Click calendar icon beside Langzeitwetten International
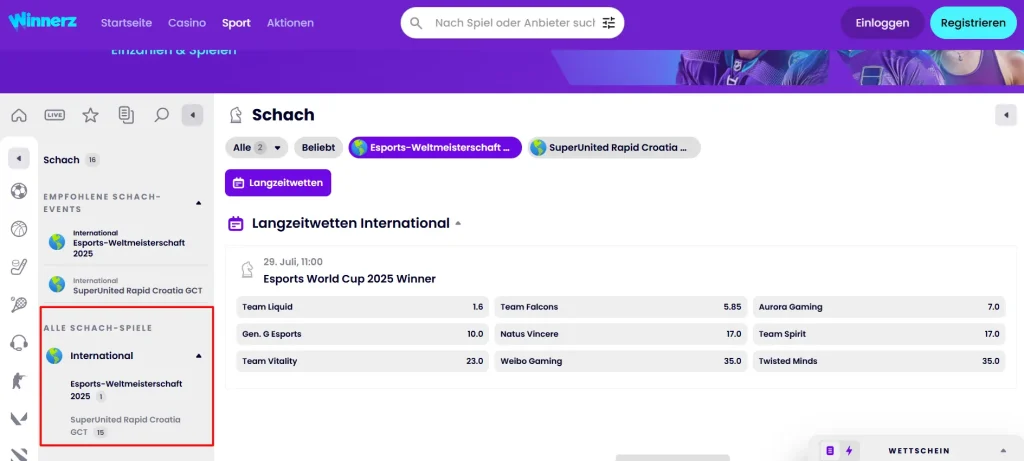The width and height of the screenshot is (1024, 461). coord(236,223)
